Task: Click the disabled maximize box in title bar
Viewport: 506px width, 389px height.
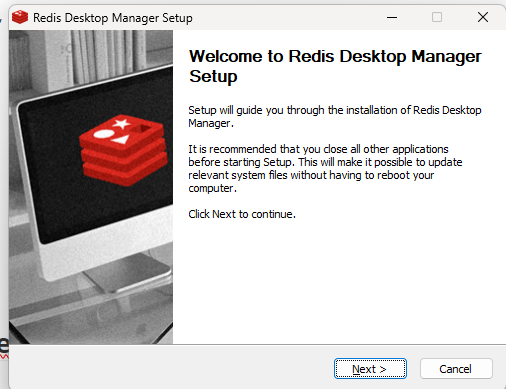Action: [x=437, y=17]
